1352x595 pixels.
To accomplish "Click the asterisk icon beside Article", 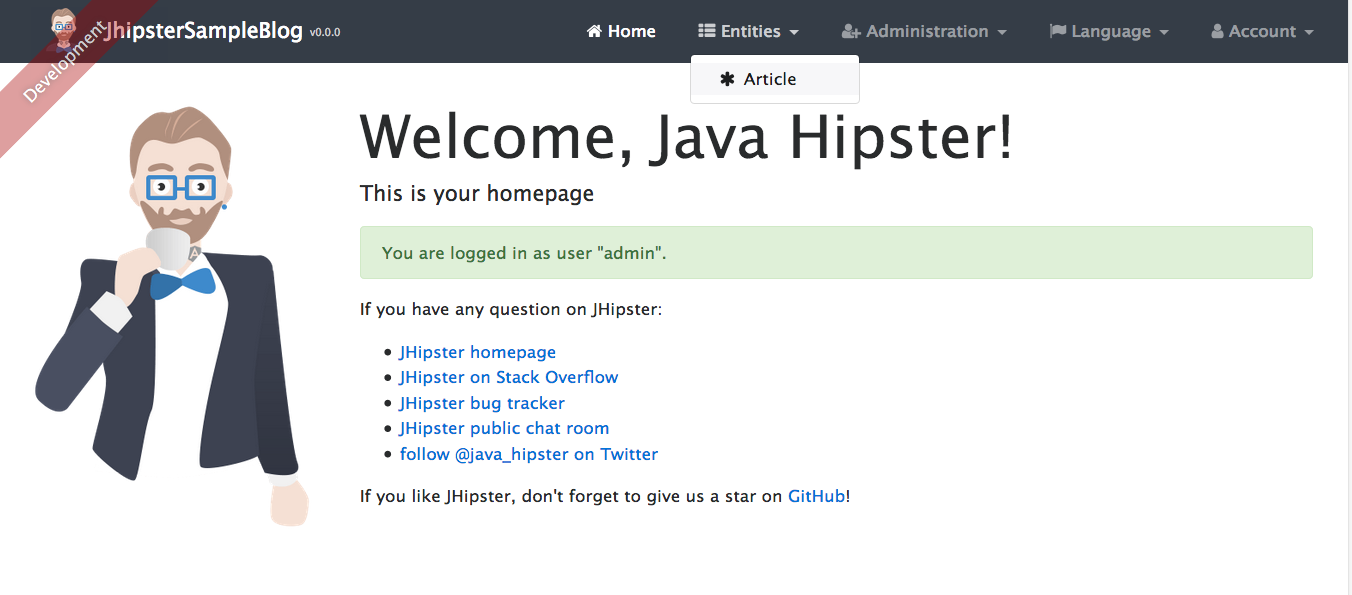I will pyautogui.click(x=729, y=78).
